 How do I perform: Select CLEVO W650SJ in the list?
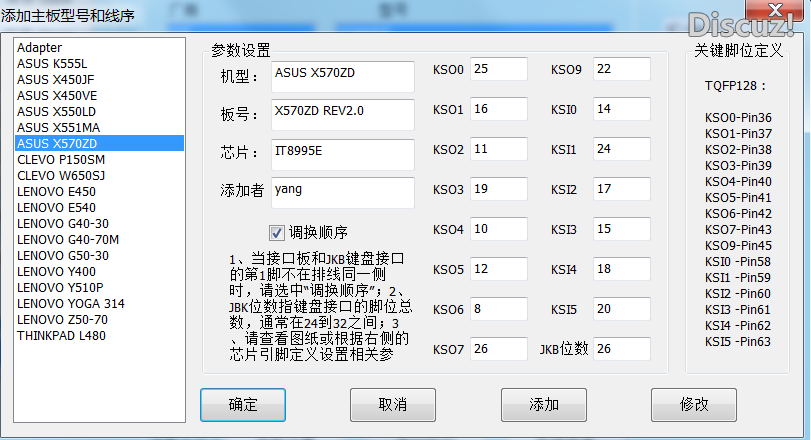click(99, 176)
